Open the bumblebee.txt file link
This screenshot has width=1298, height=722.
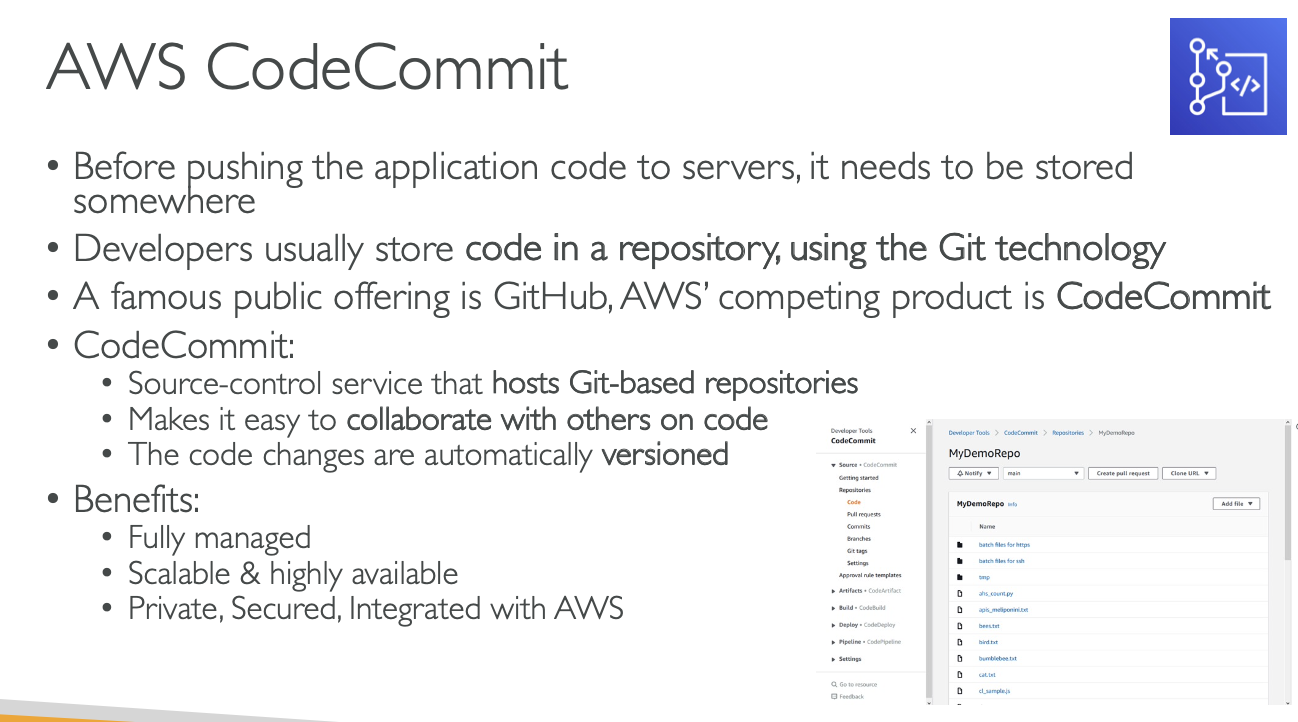coord(997,658)
